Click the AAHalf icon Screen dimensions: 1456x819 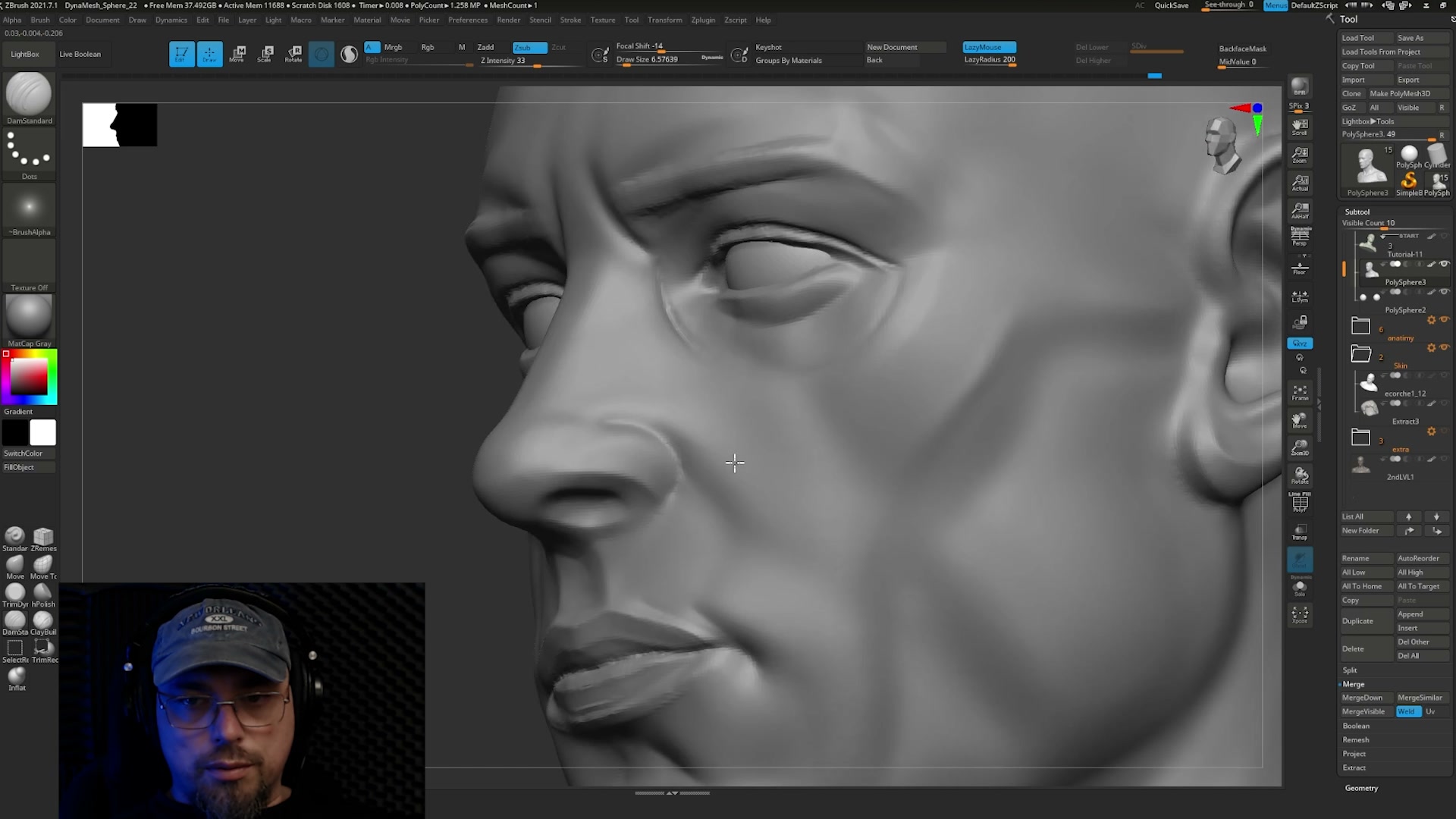[x=1300, y=210]
